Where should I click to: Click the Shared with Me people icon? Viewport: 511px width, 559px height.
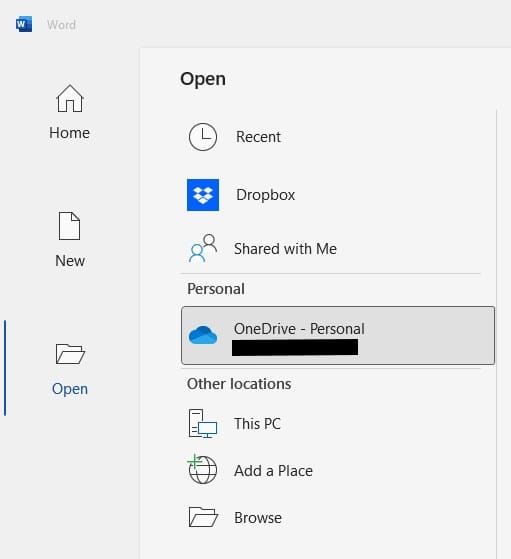(x=203, y=248)
